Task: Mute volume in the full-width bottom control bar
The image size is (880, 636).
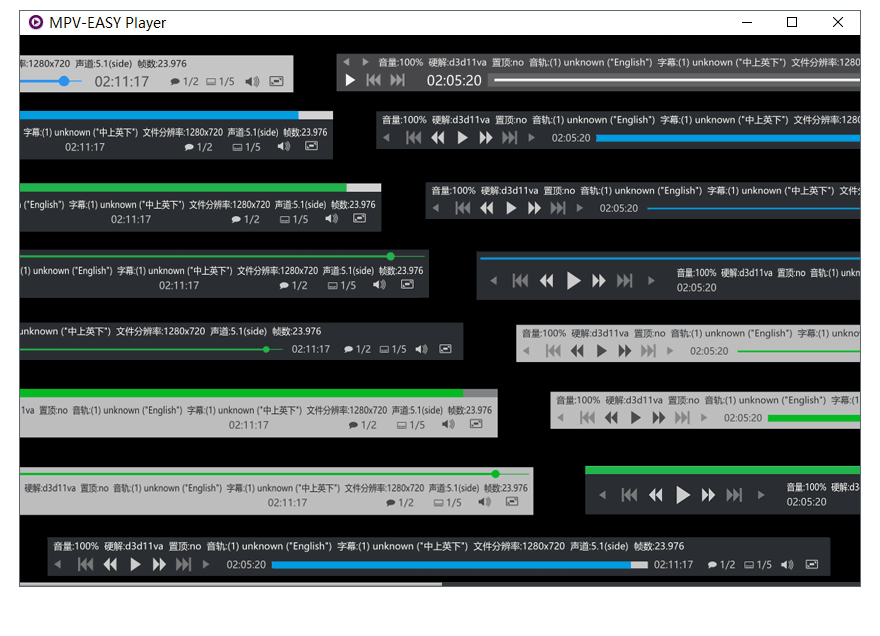Action: (787, 564)
